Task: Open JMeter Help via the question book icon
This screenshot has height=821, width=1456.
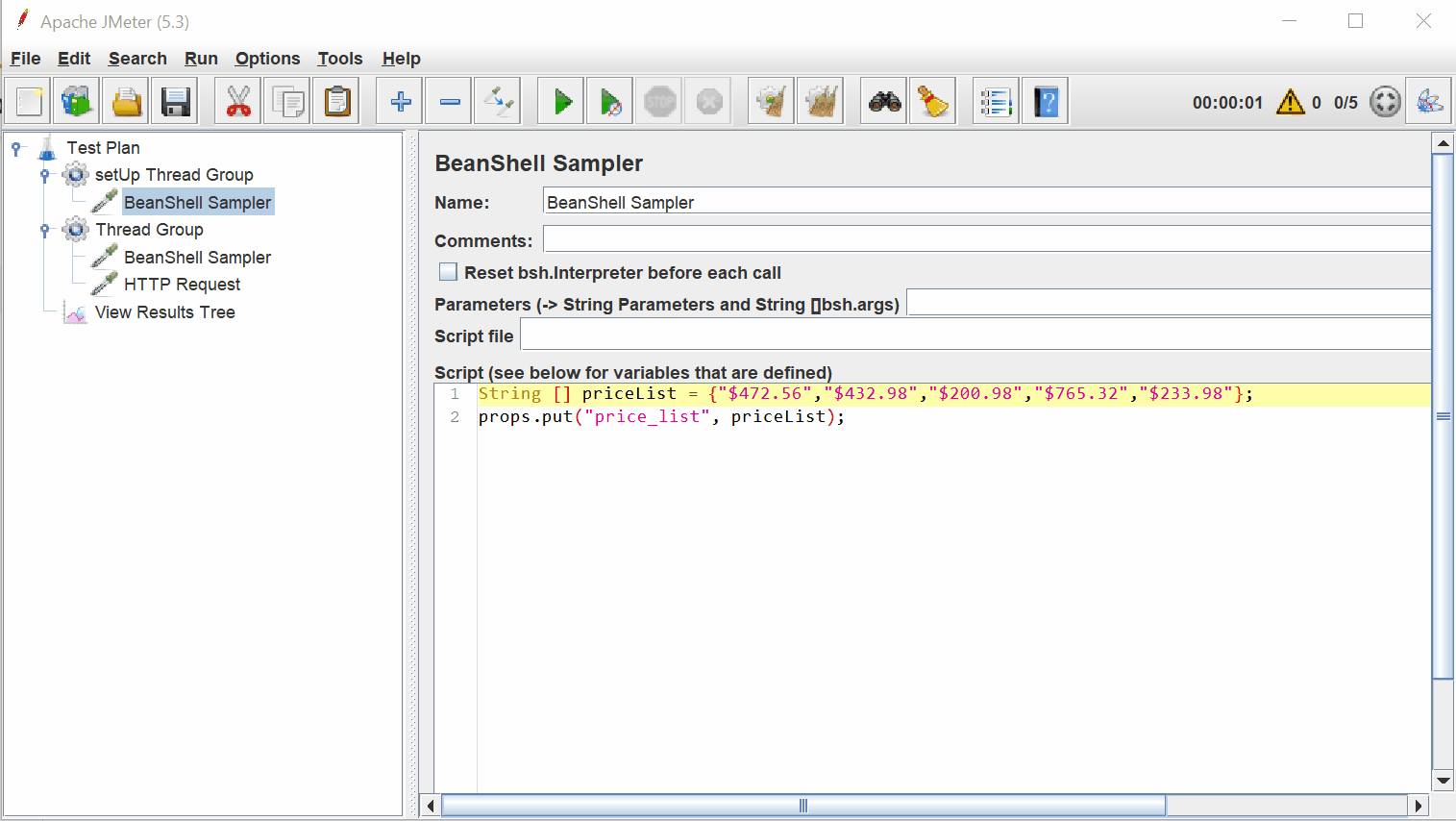Action: [x=1045, y=100]
